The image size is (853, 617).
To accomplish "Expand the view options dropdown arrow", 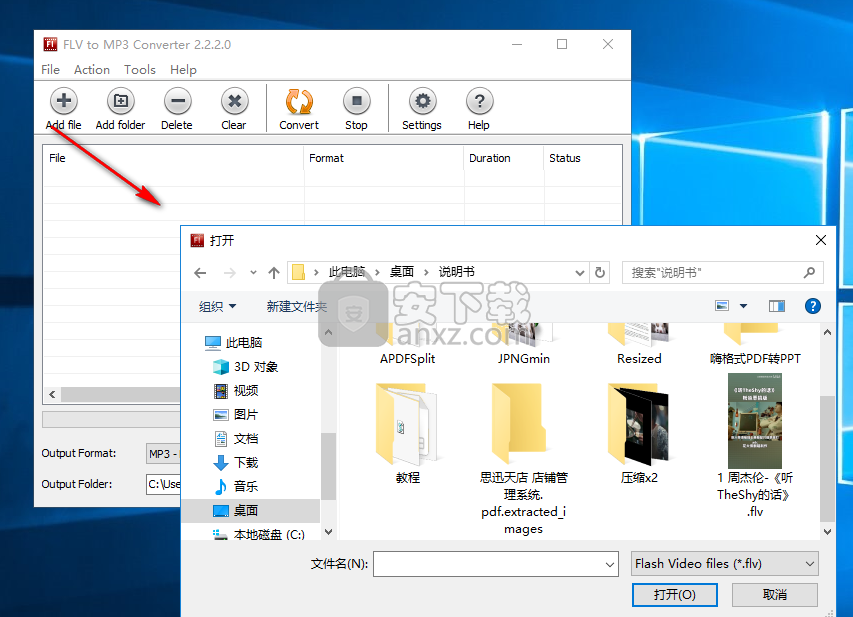I will coord(743,306).
